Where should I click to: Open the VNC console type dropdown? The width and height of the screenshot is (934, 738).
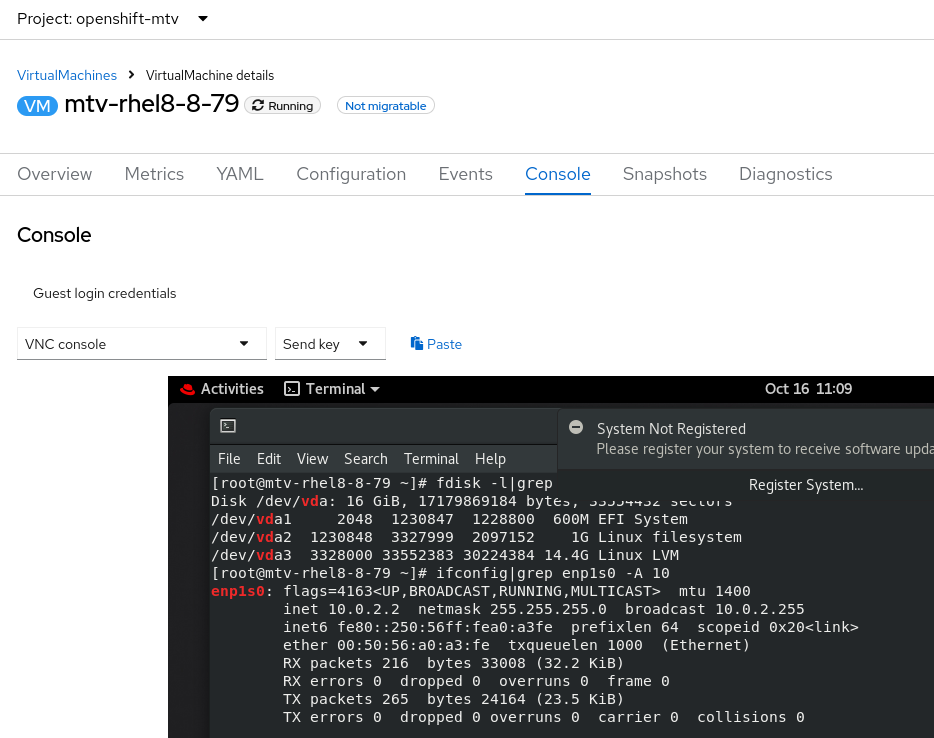pos(142,344)
